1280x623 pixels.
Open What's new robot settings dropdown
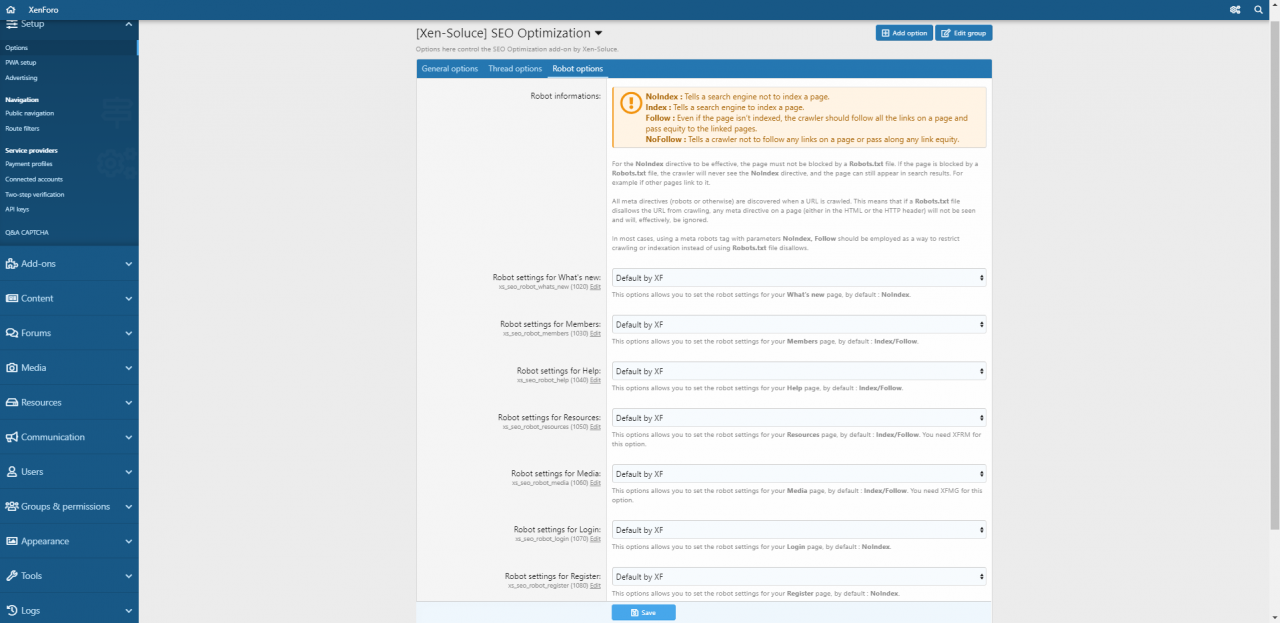pos(799,278)
